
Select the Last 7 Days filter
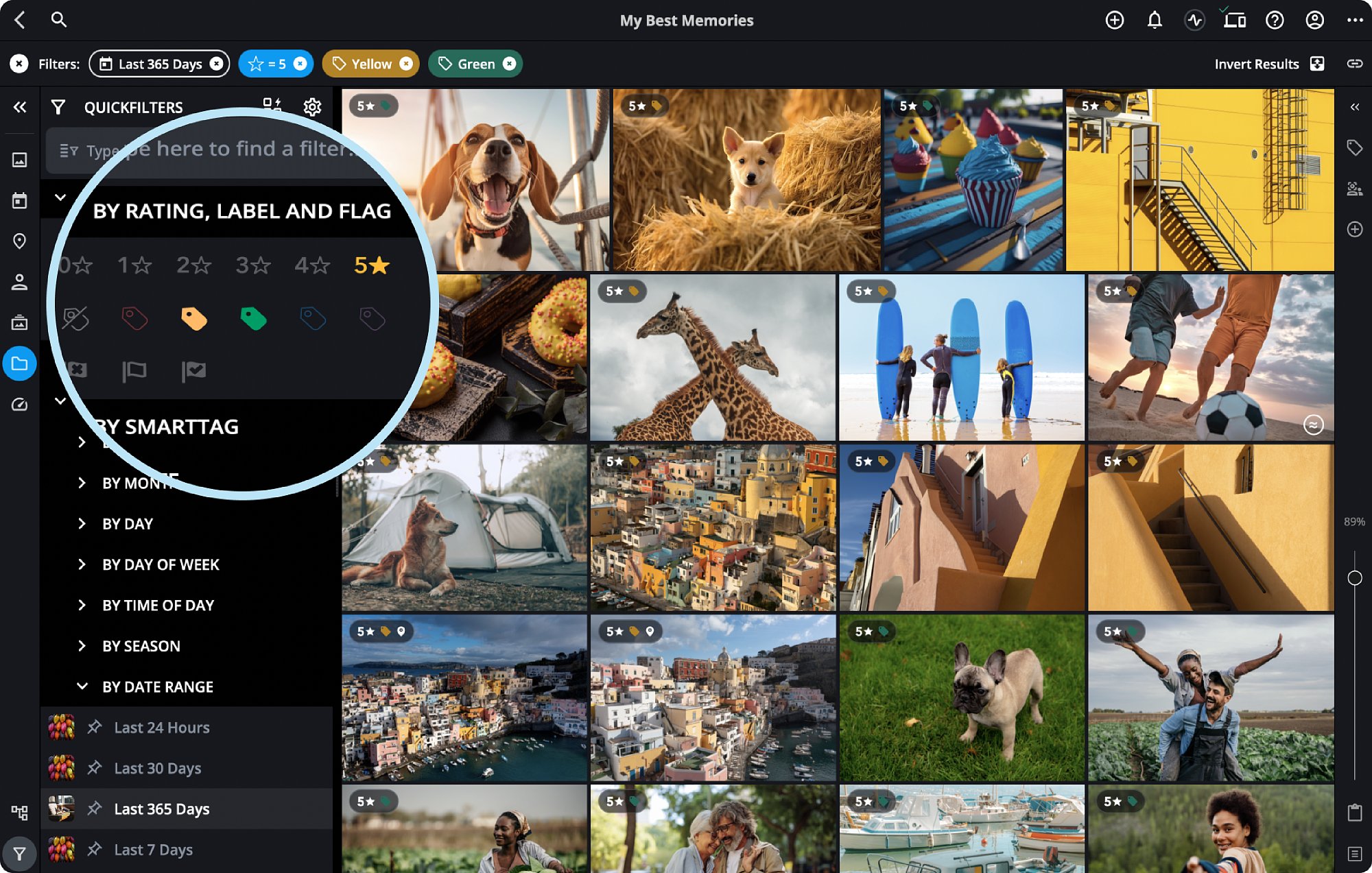187,850
